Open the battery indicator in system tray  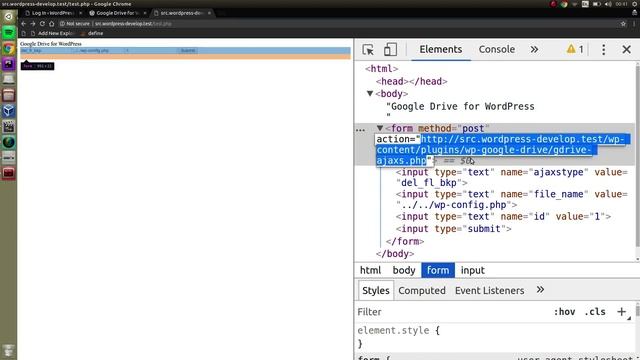tap(597, 4)
